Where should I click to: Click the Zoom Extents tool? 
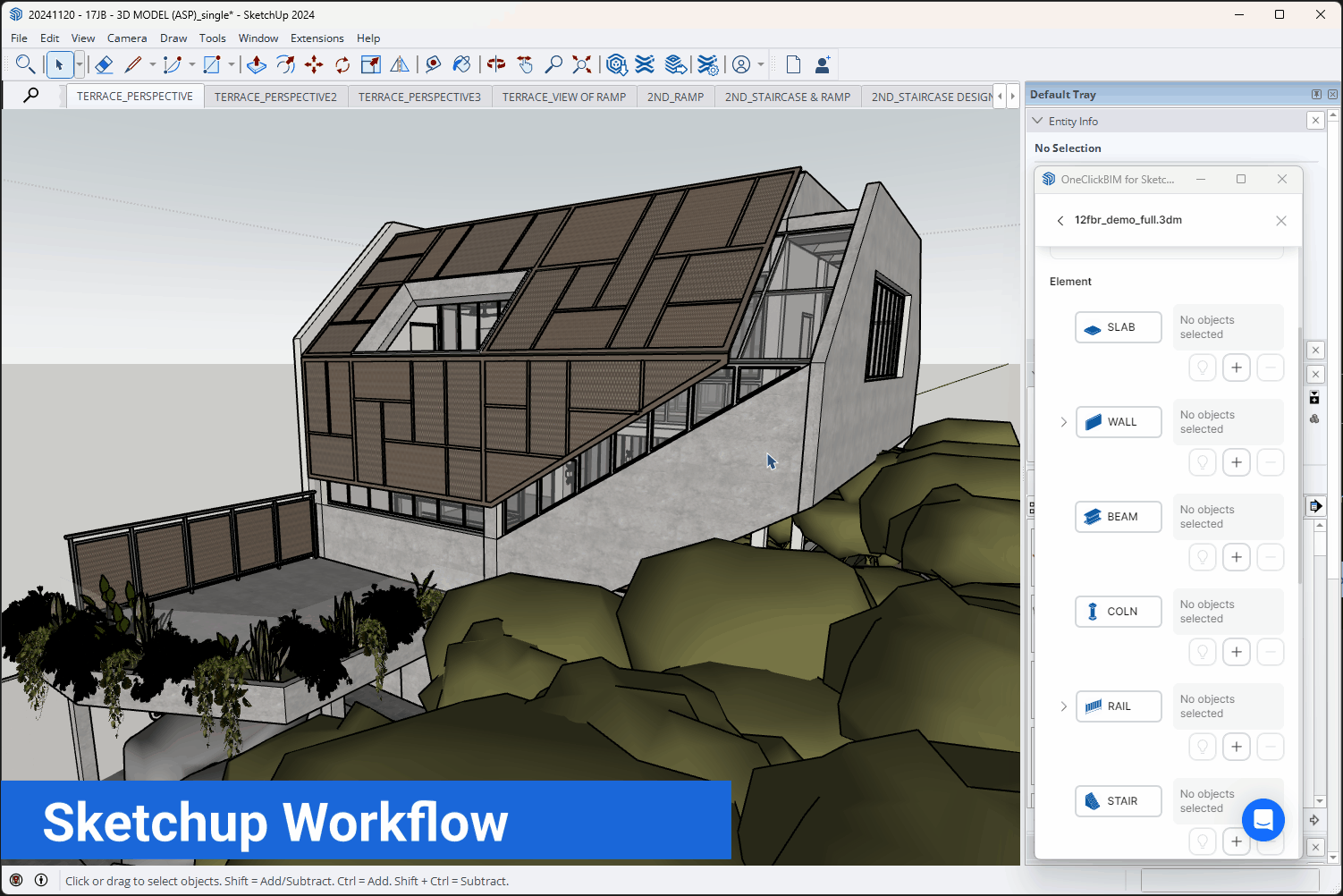[582, 64]
